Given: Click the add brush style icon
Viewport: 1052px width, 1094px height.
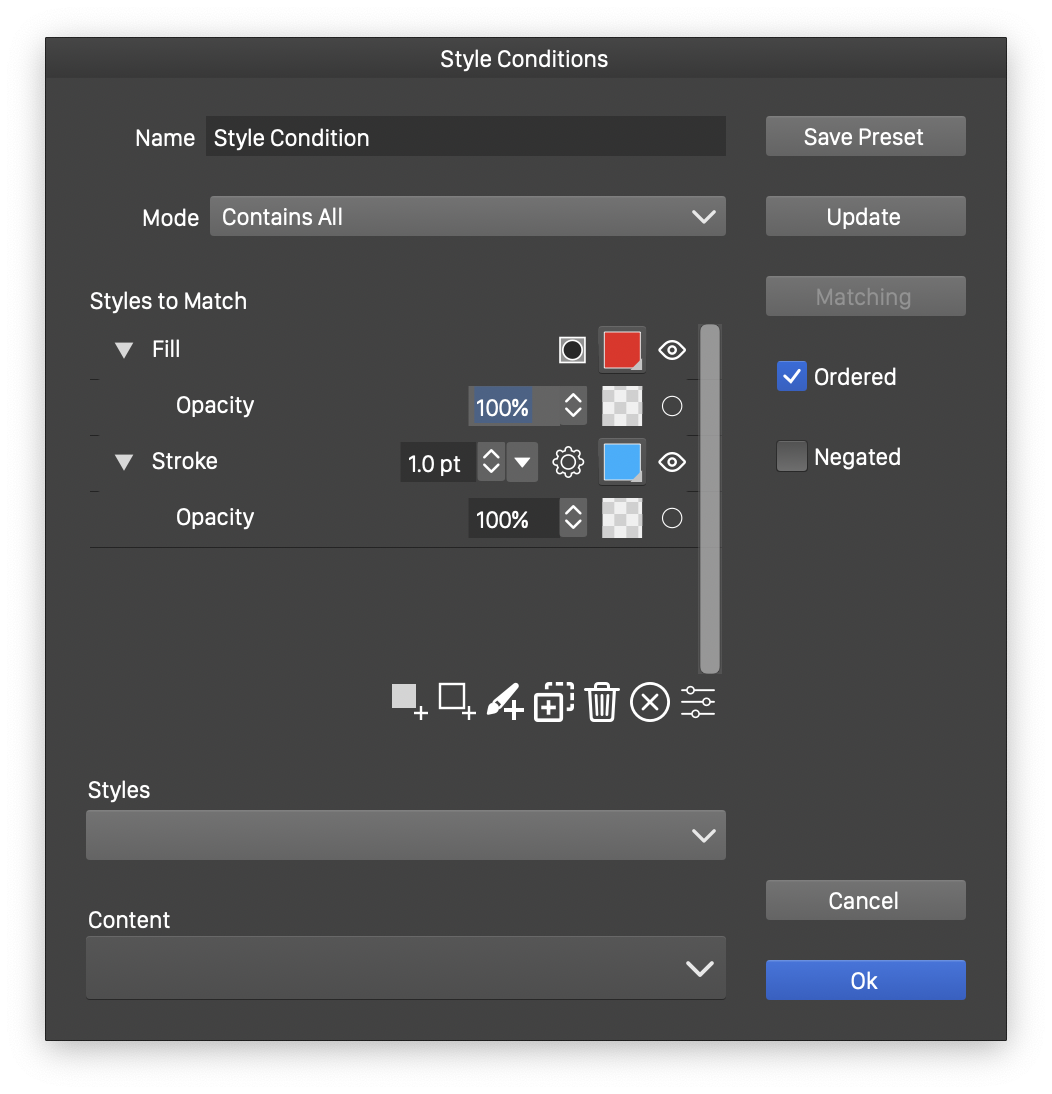Looking at the screenshot, I should 504,702.
